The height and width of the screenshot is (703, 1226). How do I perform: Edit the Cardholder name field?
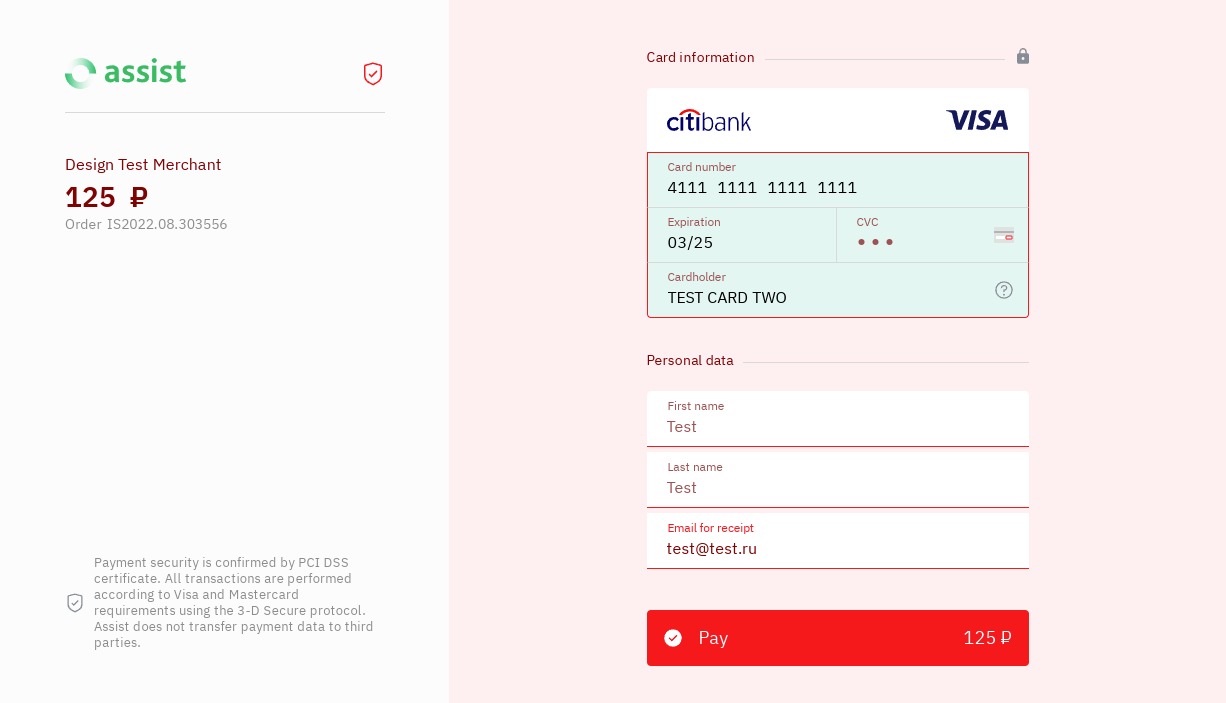(x=820, y=297)
